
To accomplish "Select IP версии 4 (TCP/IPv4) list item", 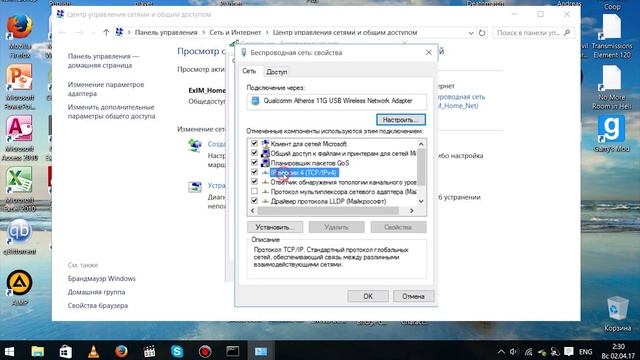I will coord(304,172).
